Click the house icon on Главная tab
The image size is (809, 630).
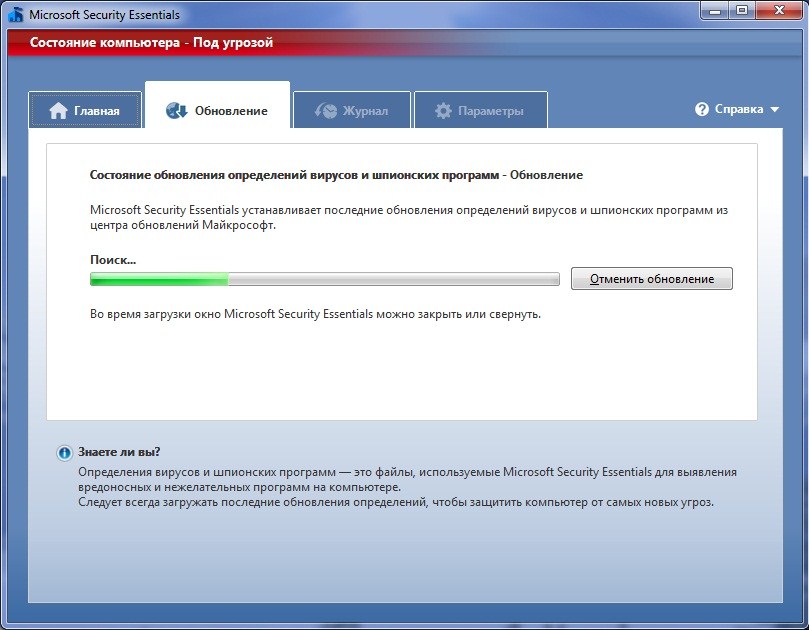point(58,110)
